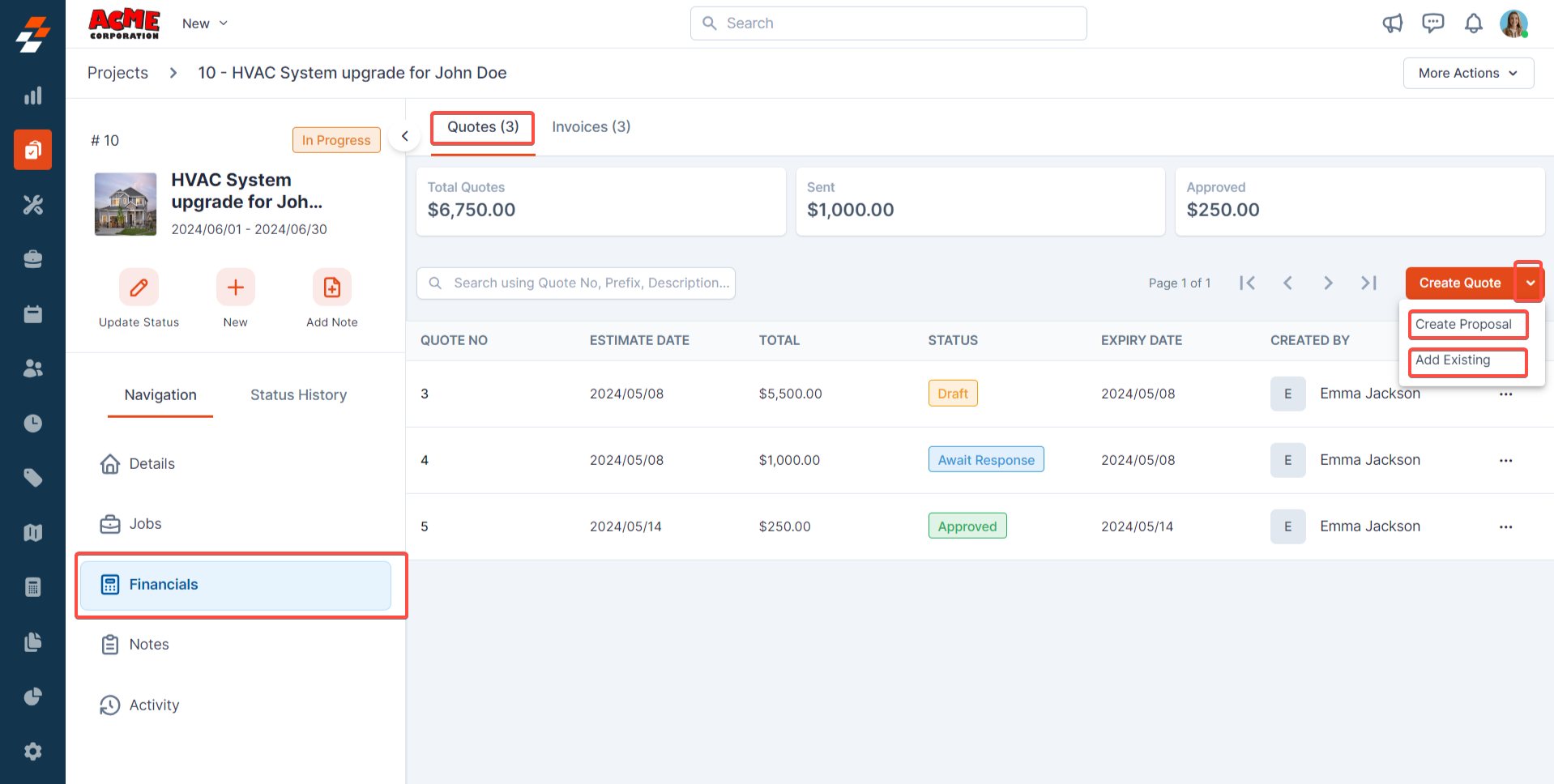Image resolution: width=1554 pixels, height=784 pixels.
Task: Click the Update Status pencil icon
Action: pos(139,288)
